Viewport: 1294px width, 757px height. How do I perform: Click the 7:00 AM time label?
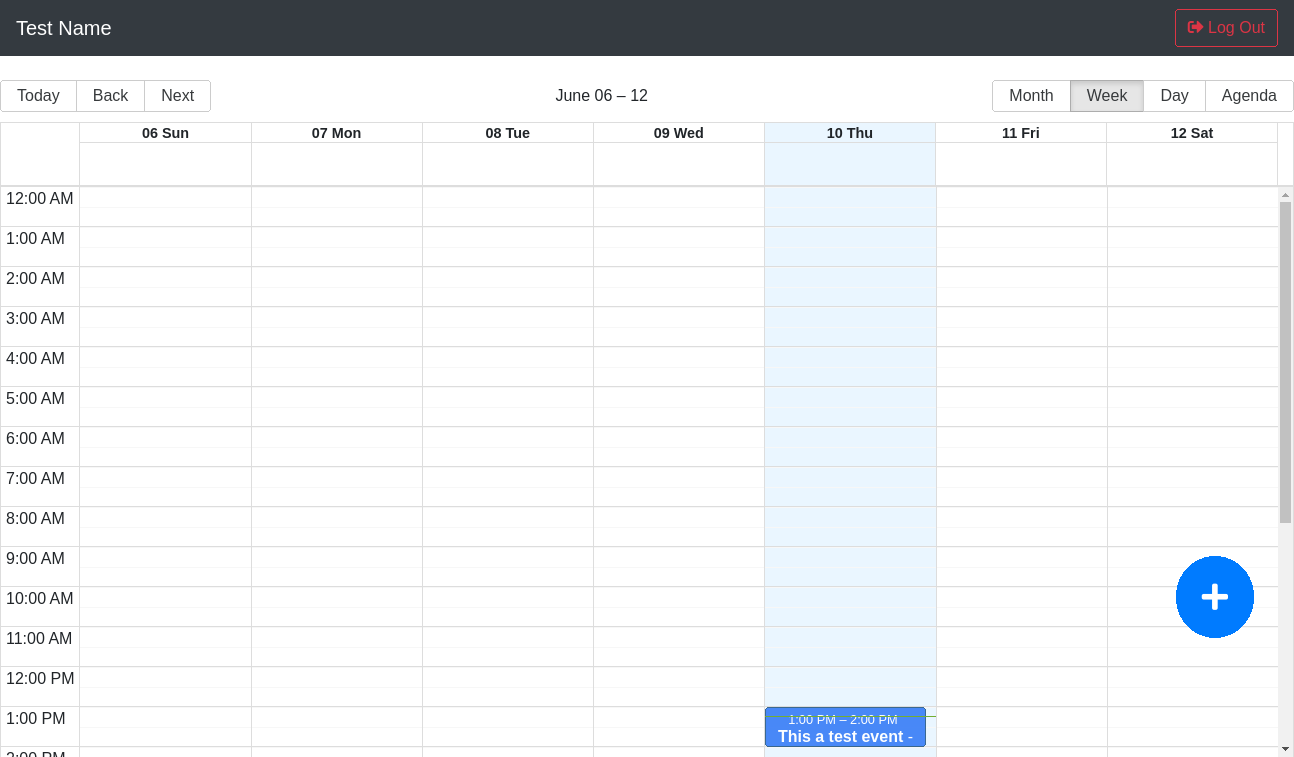pos(35,478)
